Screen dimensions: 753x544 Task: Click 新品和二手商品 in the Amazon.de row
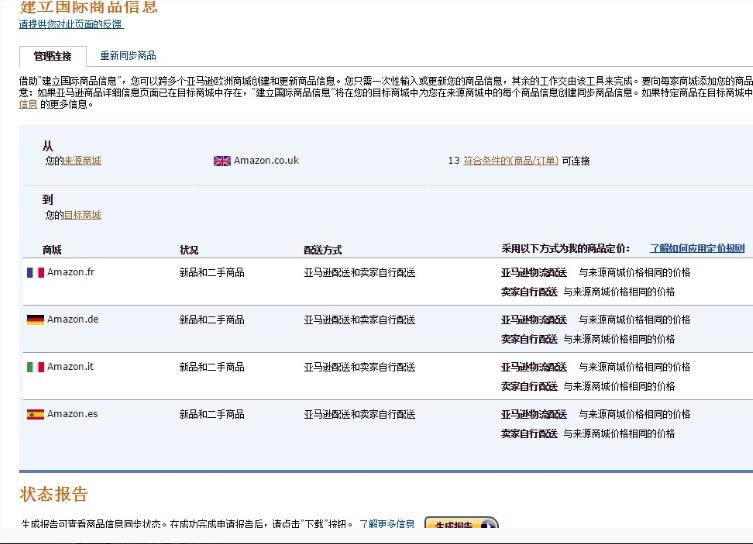click(212, 320)
